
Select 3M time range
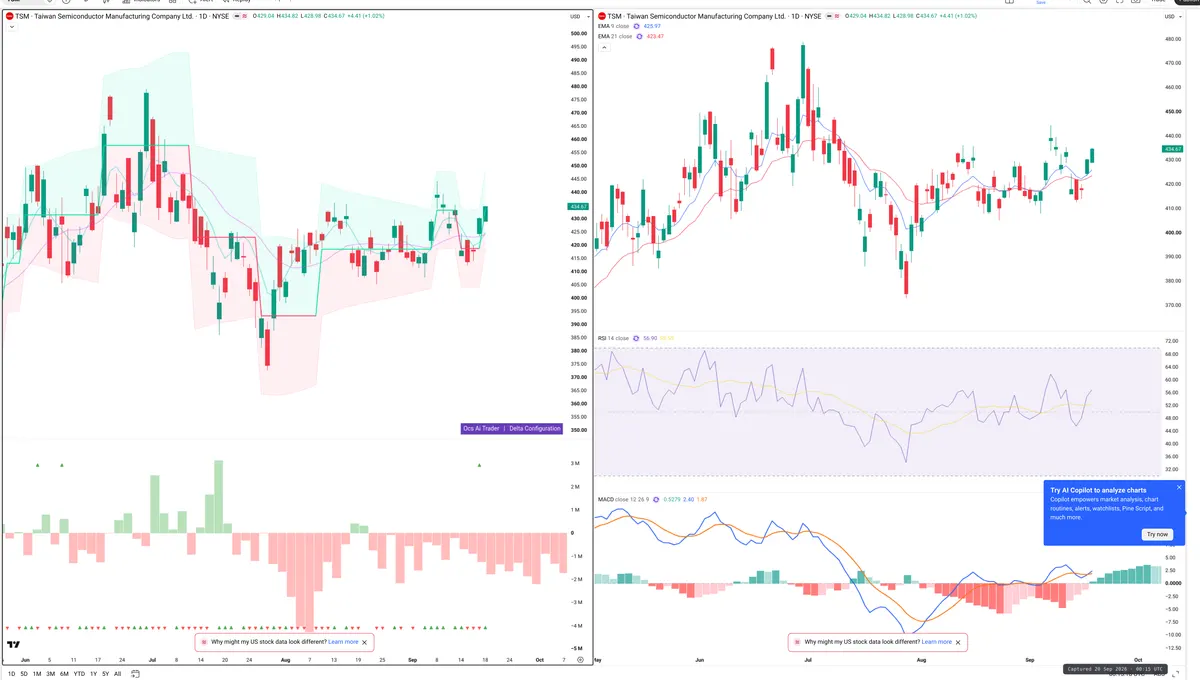51,674
